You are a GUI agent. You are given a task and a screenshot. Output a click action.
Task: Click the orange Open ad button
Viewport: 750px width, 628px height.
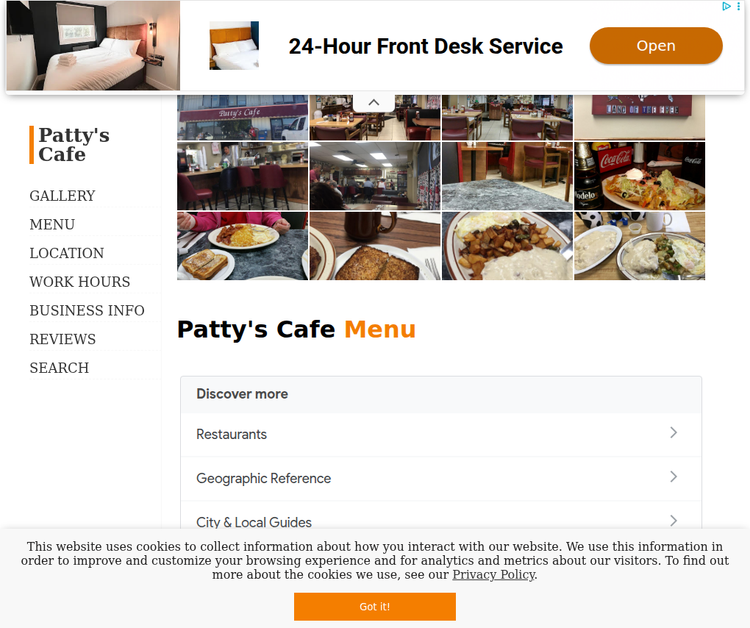[x=656, y=46]
